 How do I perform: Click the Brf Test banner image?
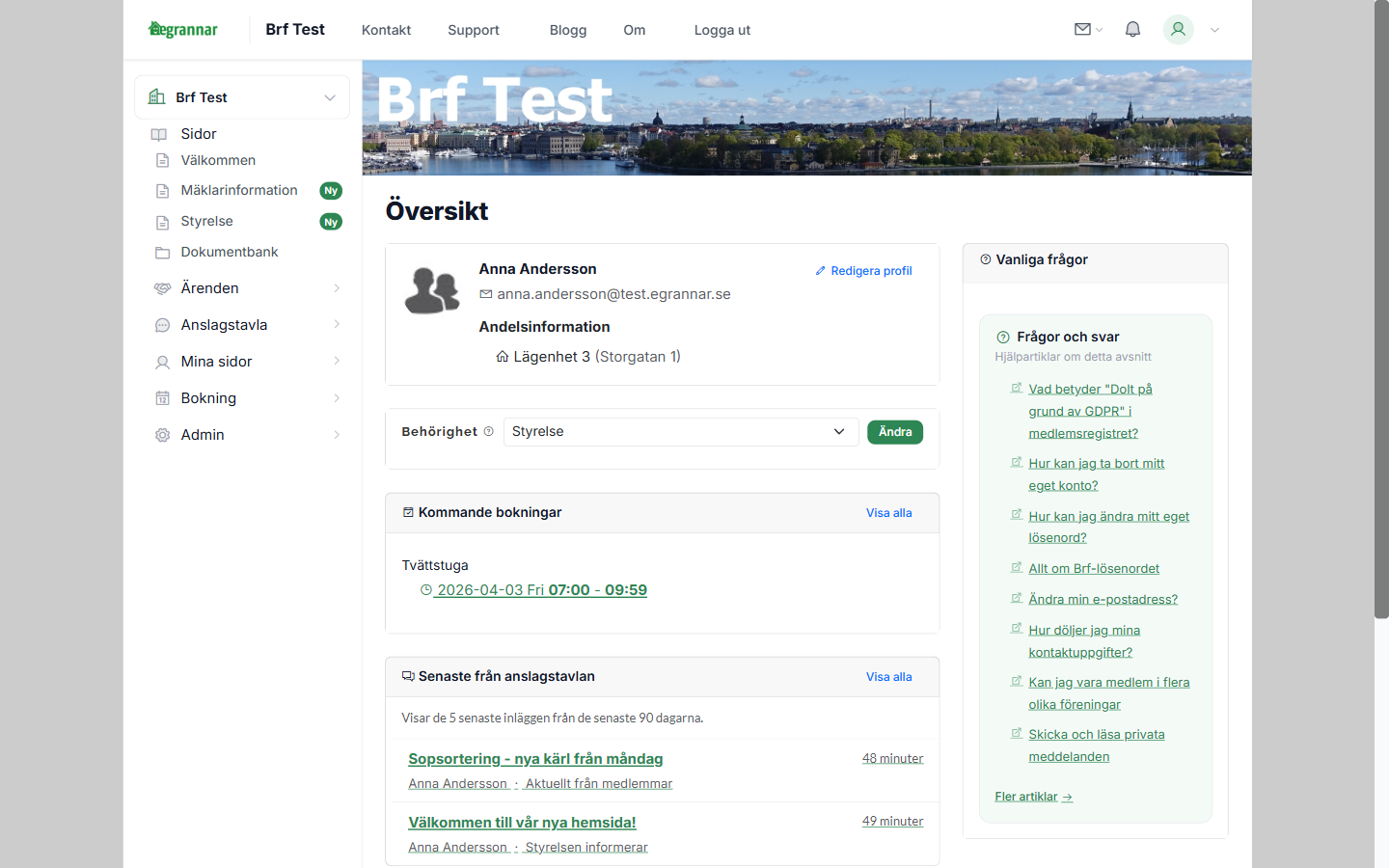coord(806,118)
